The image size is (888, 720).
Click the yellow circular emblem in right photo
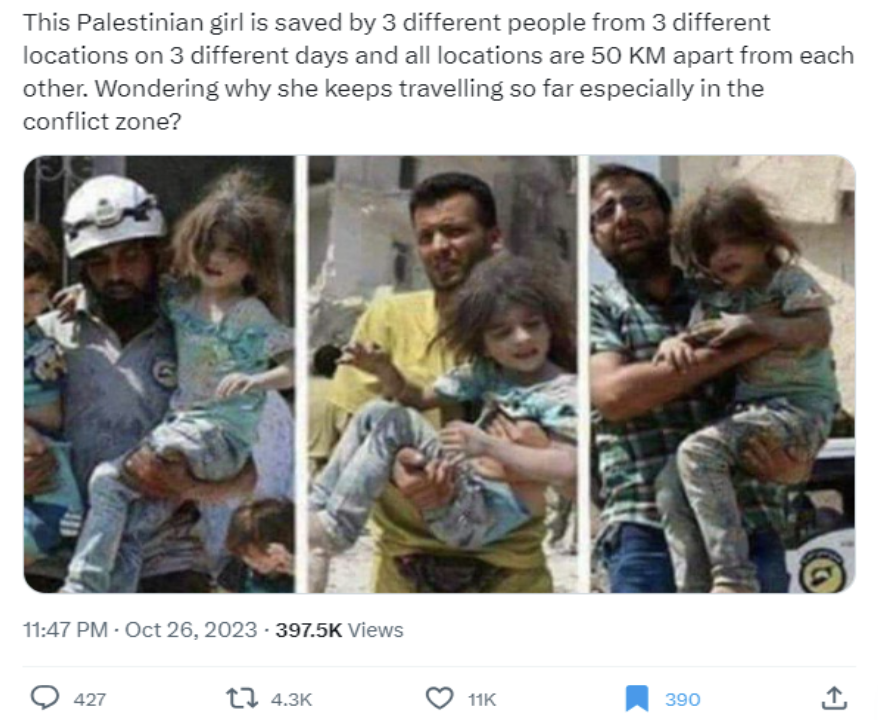point(822,569)
